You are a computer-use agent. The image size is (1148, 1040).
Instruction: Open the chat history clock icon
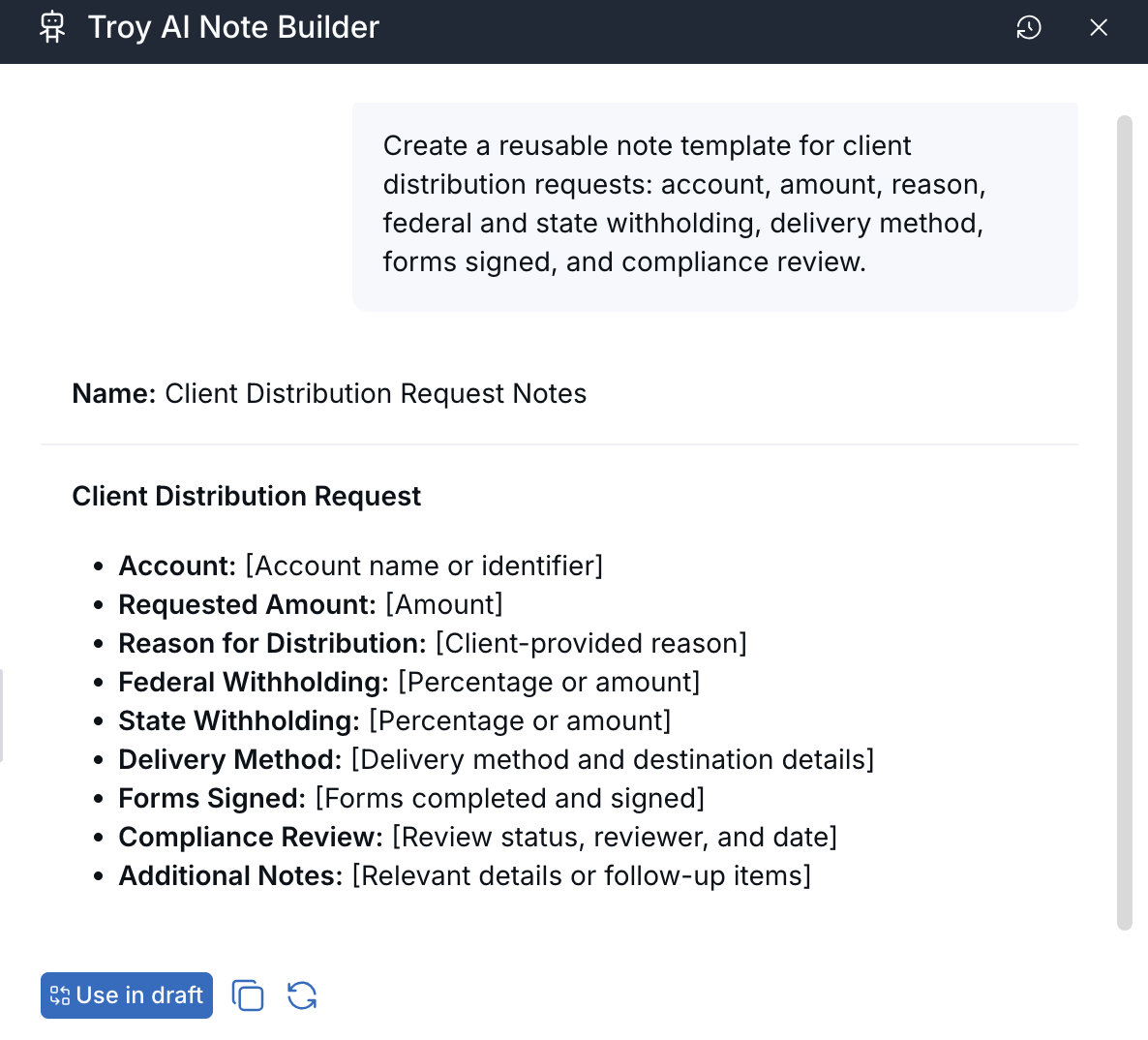(1029, 28)
